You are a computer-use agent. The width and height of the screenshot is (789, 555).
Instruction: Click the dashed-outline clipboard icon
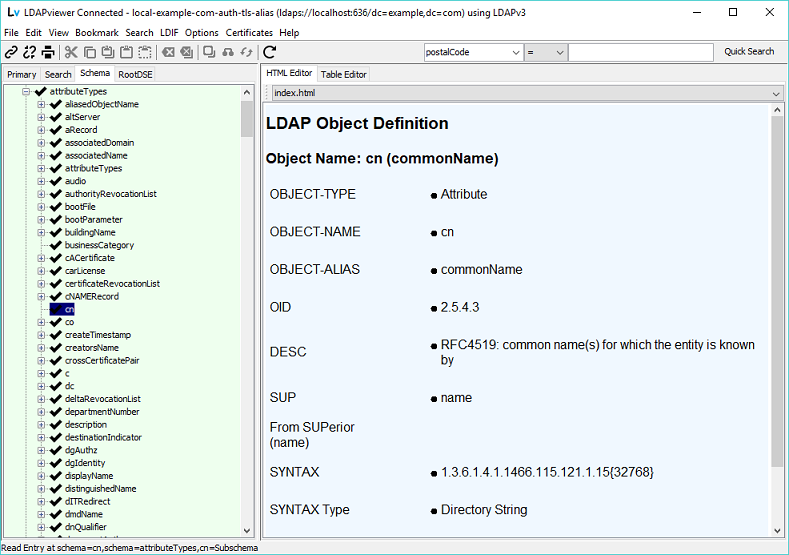[145, 52]
